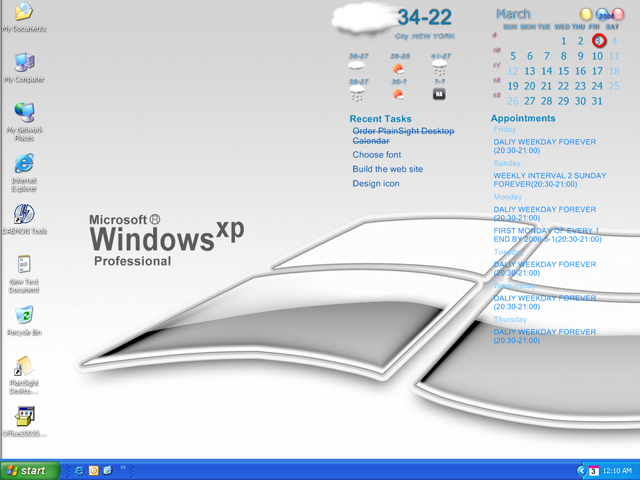
Task: Open Build the web site task
Action: point(388,169)
